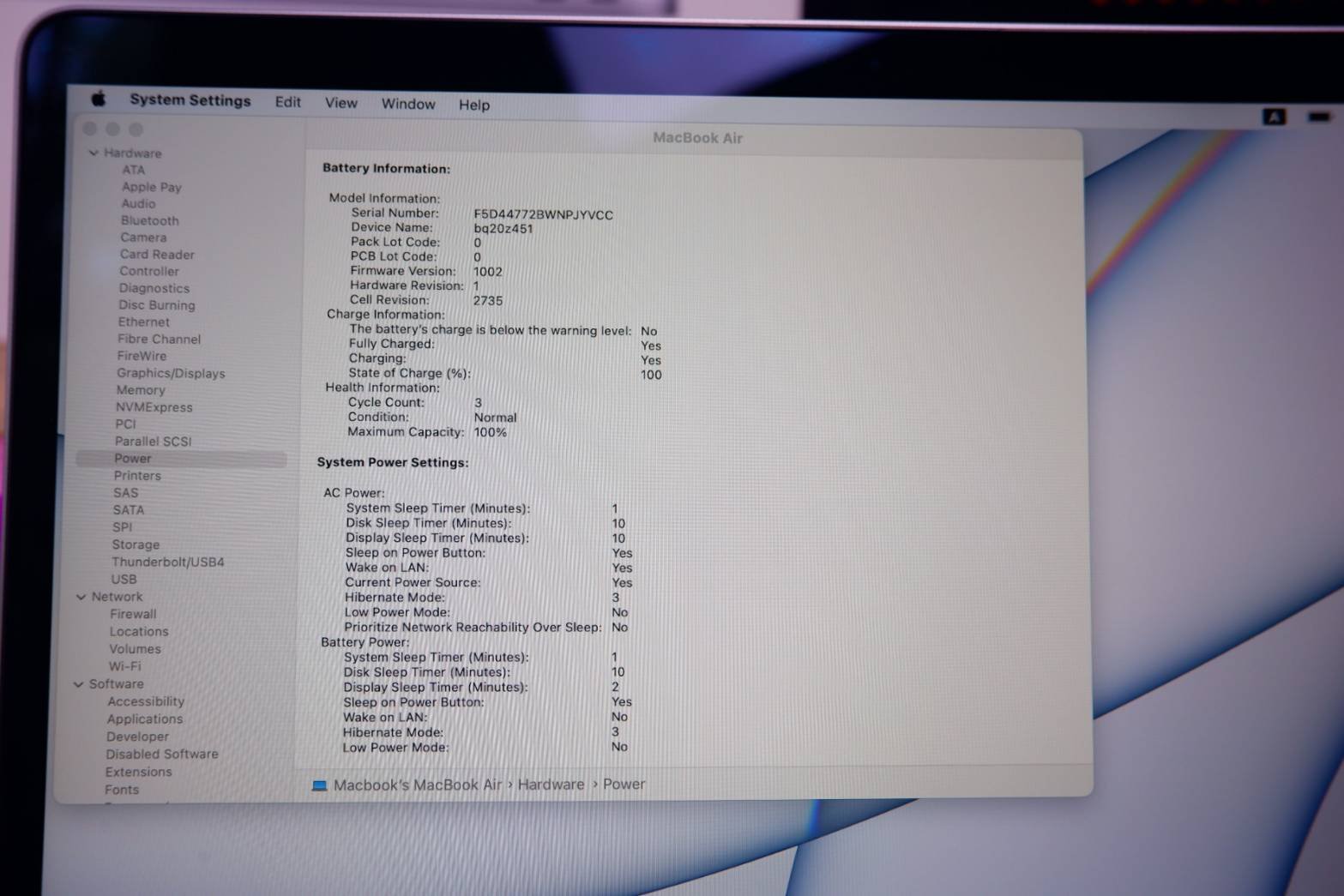Open the View menu

(x=341, y=103)
